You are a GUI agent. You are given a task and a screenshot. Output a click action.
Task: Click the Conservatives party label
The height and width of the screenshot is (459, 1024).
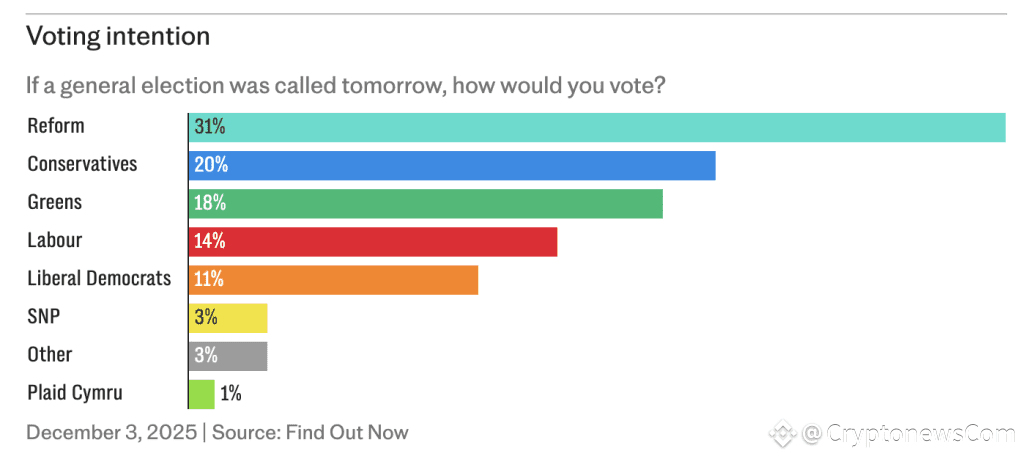(82, 163)
